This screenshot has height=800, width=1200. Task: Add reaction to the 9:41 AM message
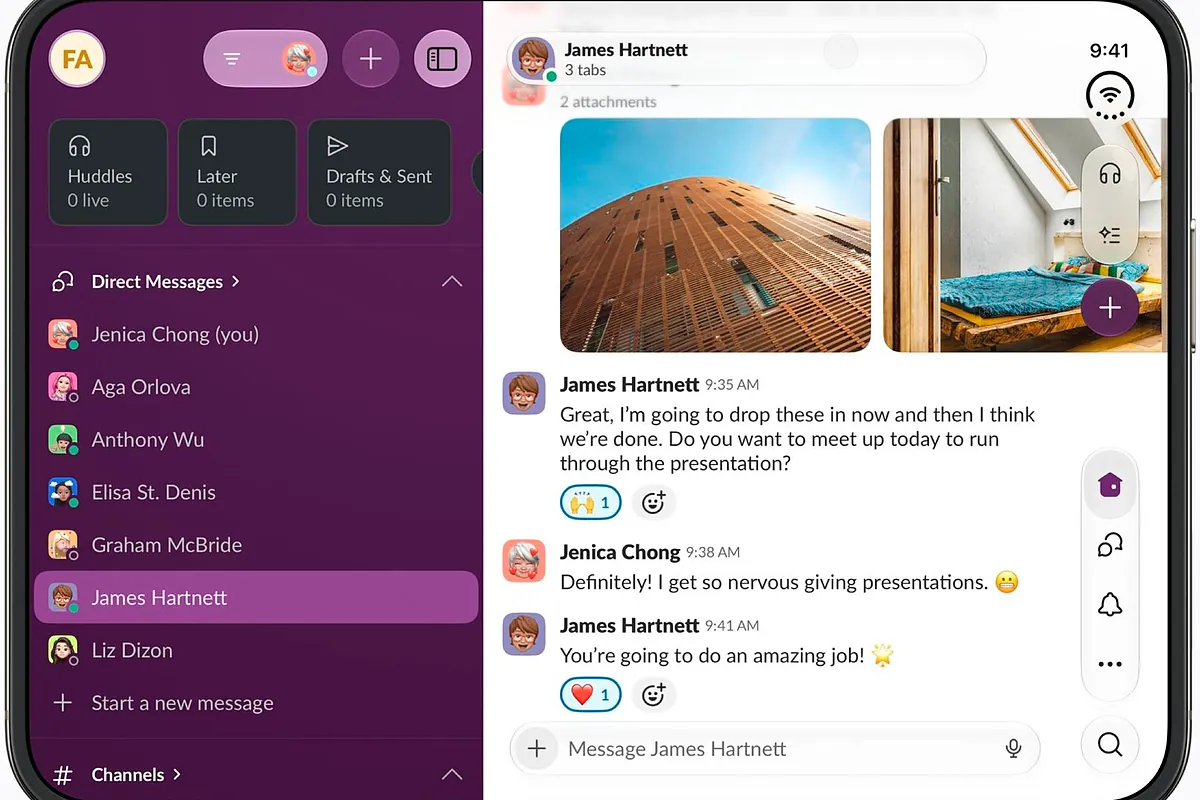click(x=654, y=694)
